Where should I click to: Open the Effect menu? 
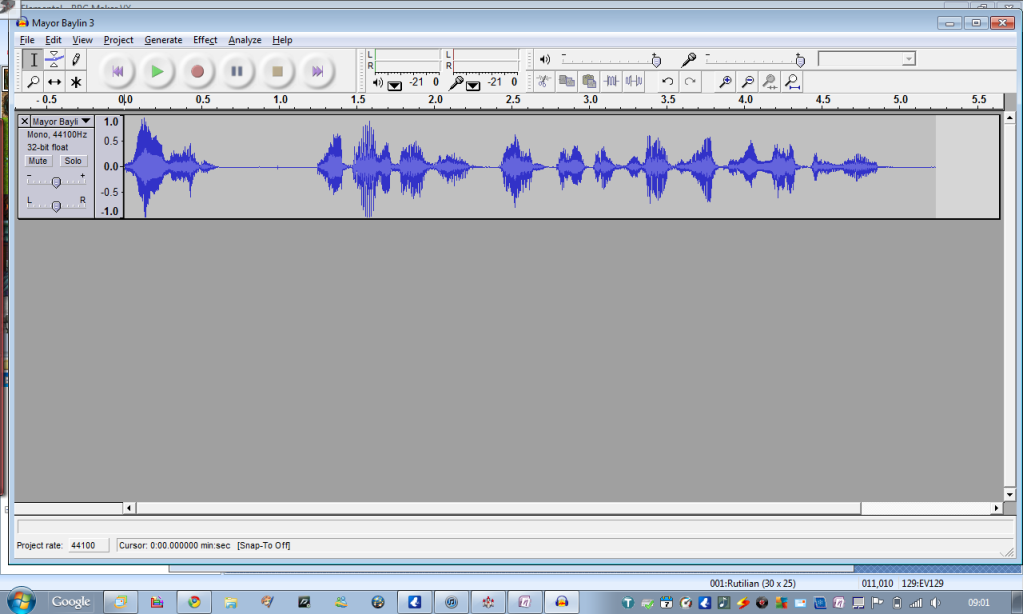pyautogui.click(x=205, y=40)
